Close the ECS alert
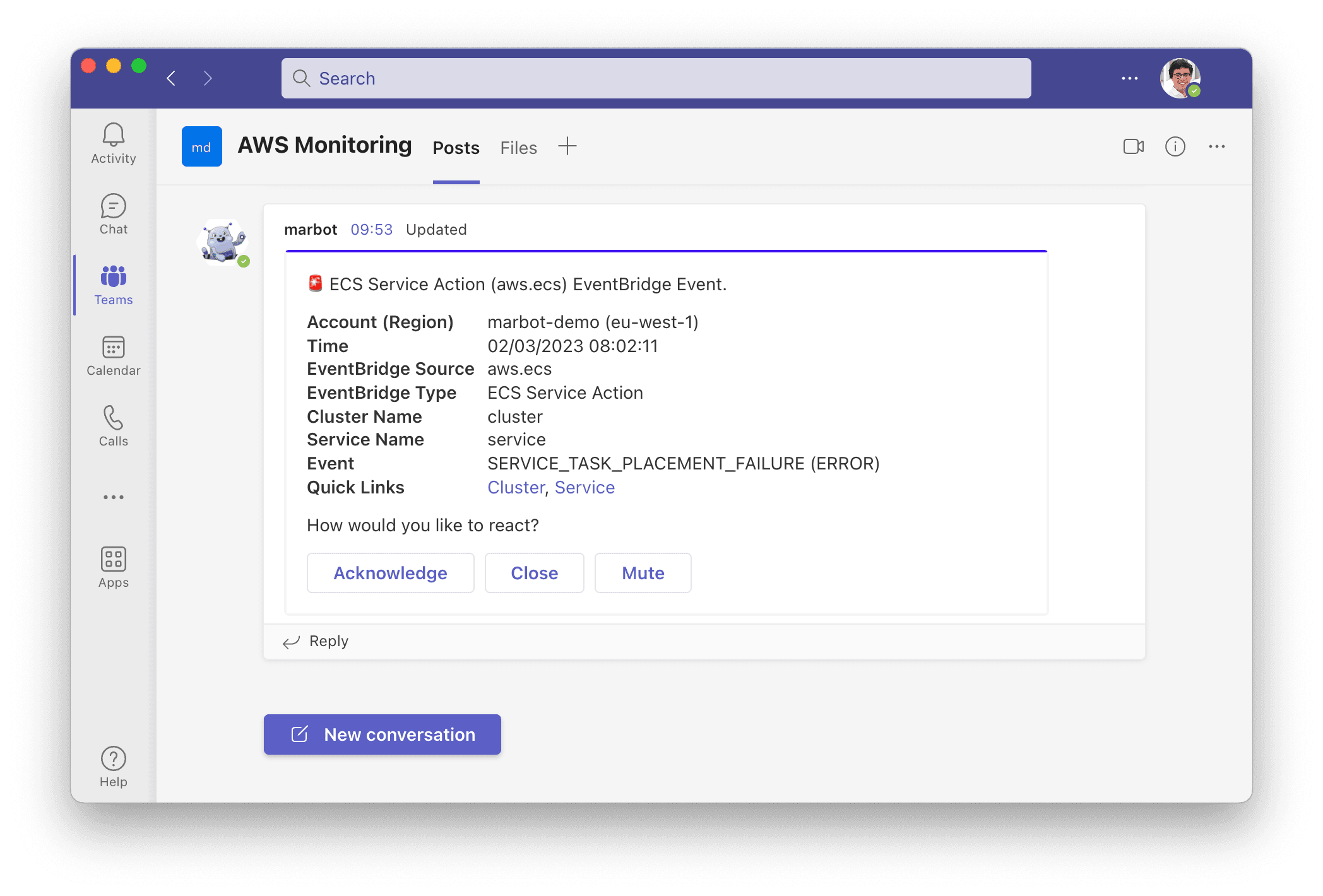 (534, 572)
